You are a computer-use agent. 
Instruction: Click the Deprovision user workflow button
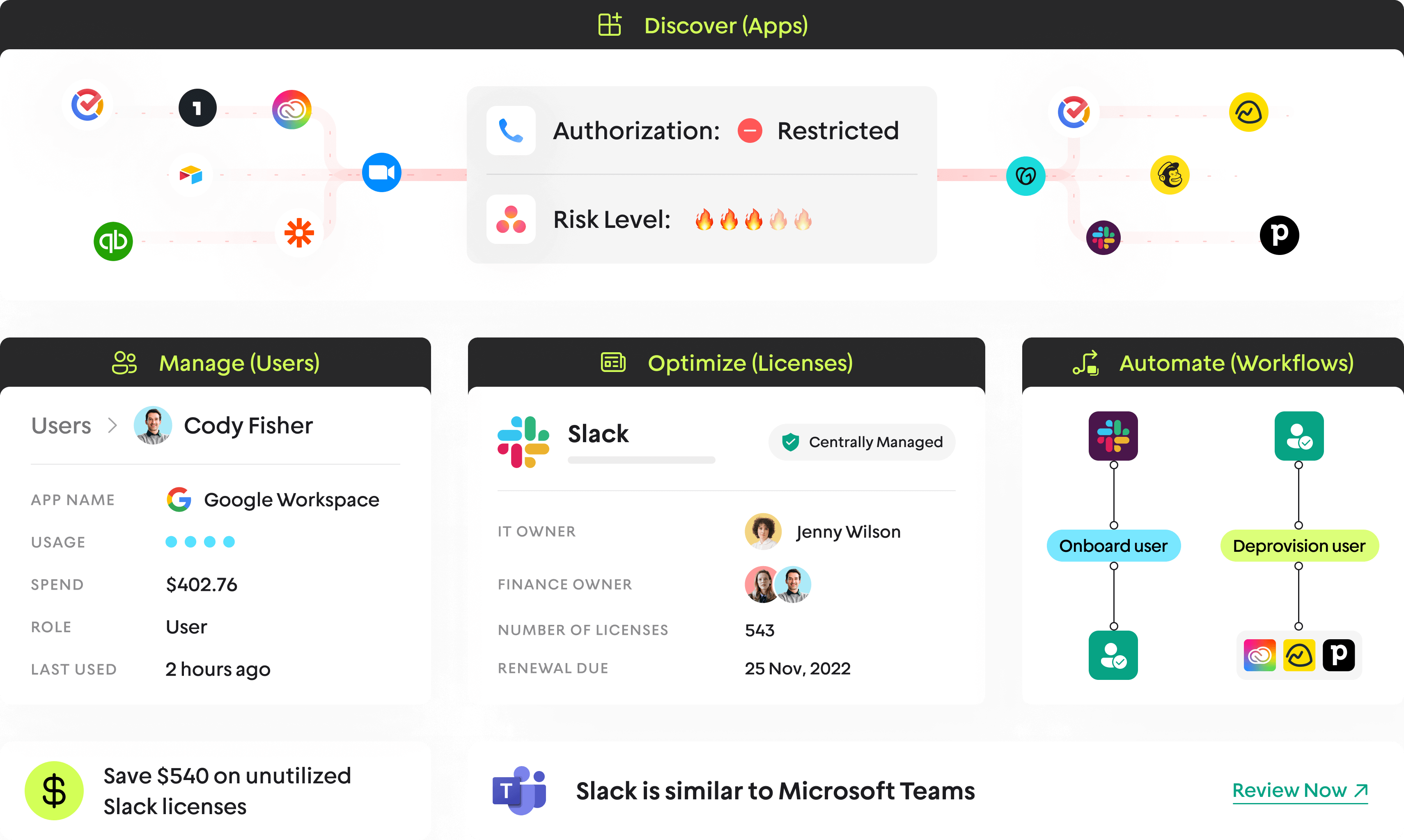click(1299, 546)
